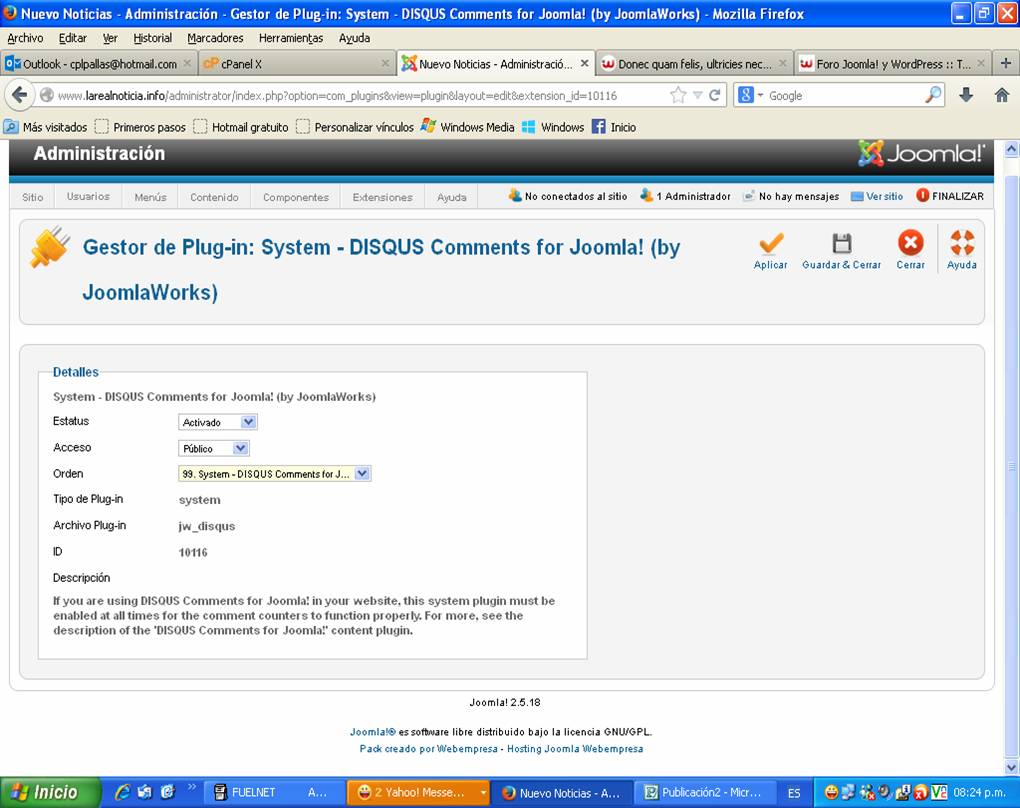The image size is (1020, 808).
Task: Click scrollbar up arrow
Action: coord(1012,149)
